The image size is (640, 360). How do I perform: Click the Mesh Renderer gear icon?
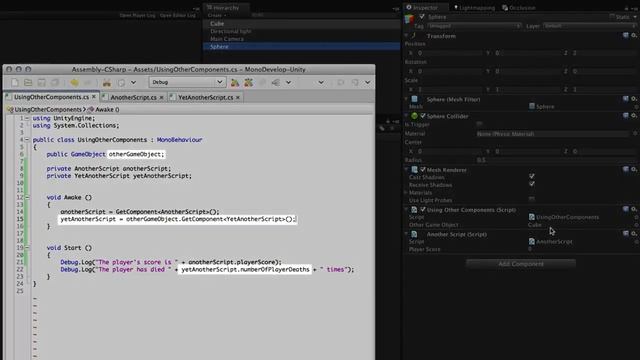click(x=634, y=169)
